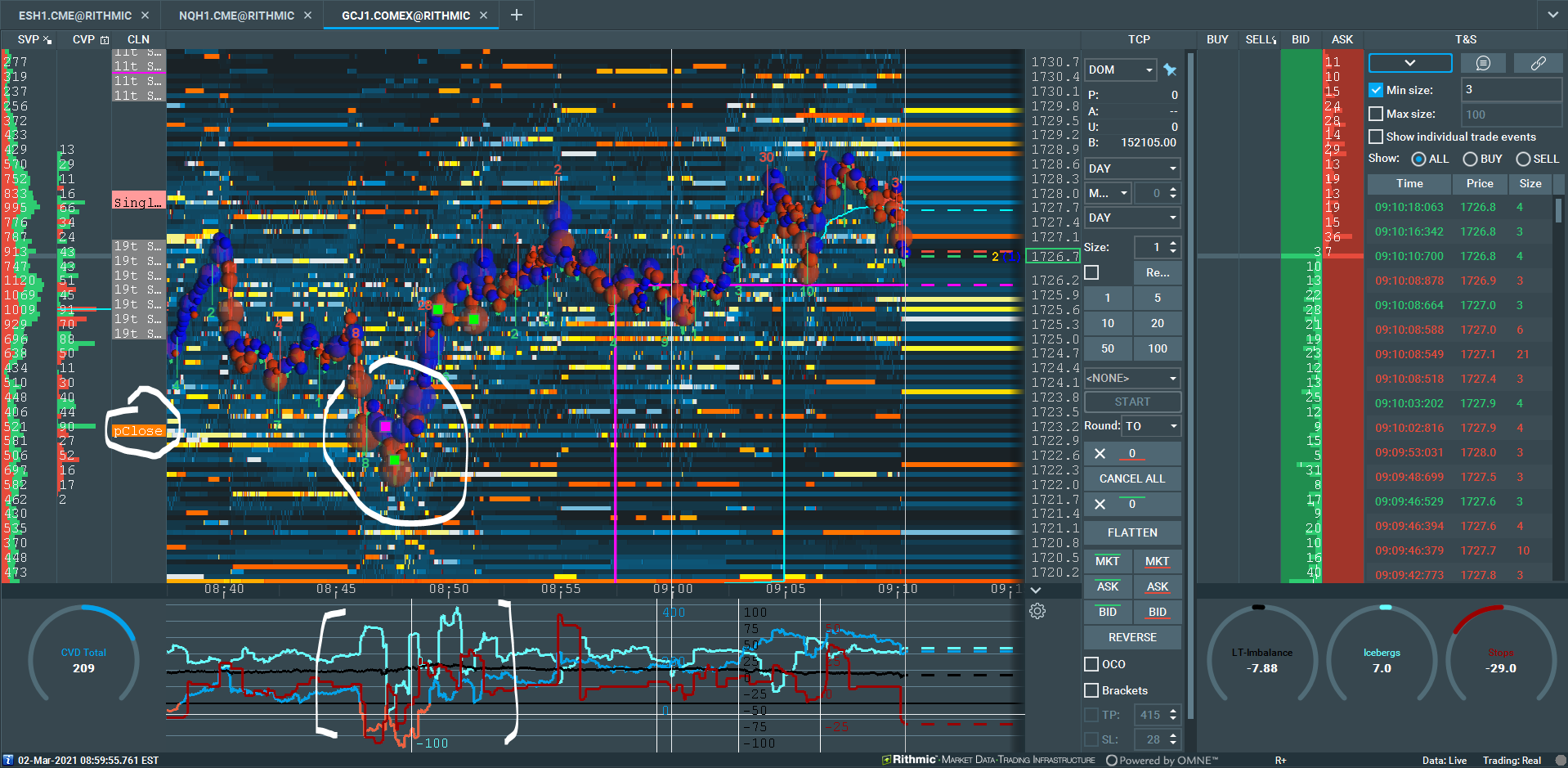Select the BUY radio button
Image resolution: width=1568 pixels, height=768 pixels.
[x=1470, y=159]
